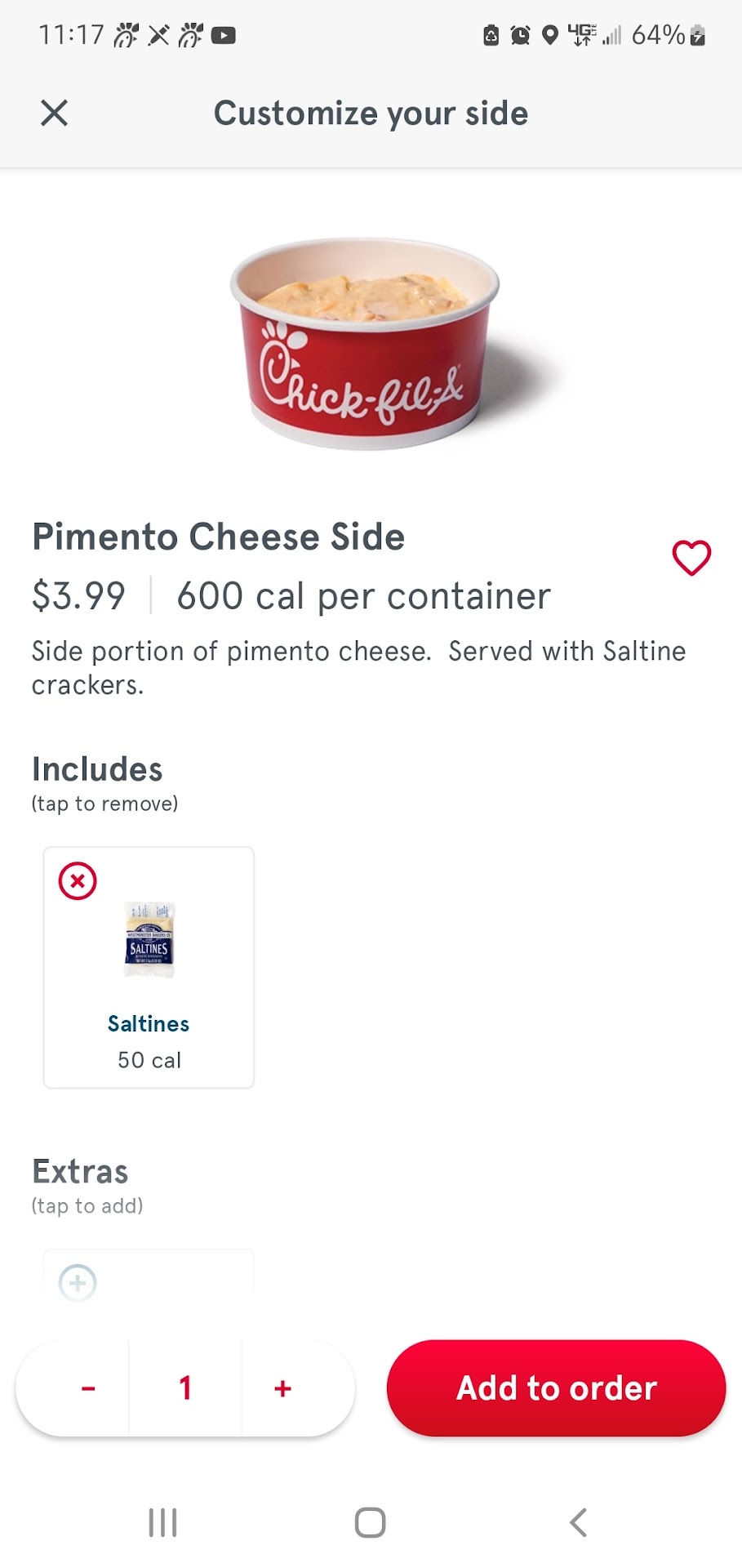Increase quantity with the plus button
The width and height of the screenshot is (742, 1568).
click(x=282, y=1388)
